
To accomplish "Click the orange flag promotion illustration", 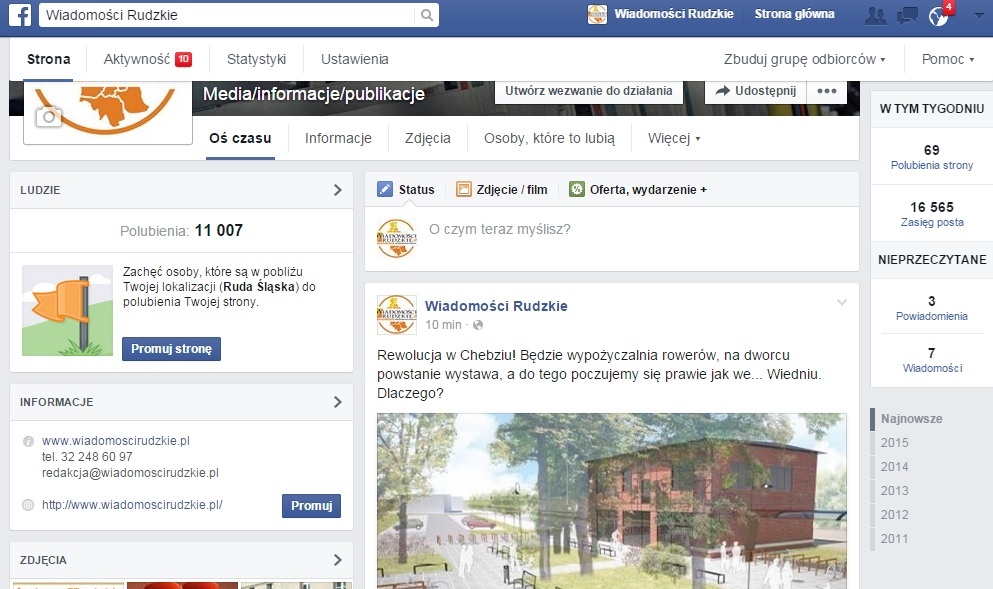I will (67, 310).
